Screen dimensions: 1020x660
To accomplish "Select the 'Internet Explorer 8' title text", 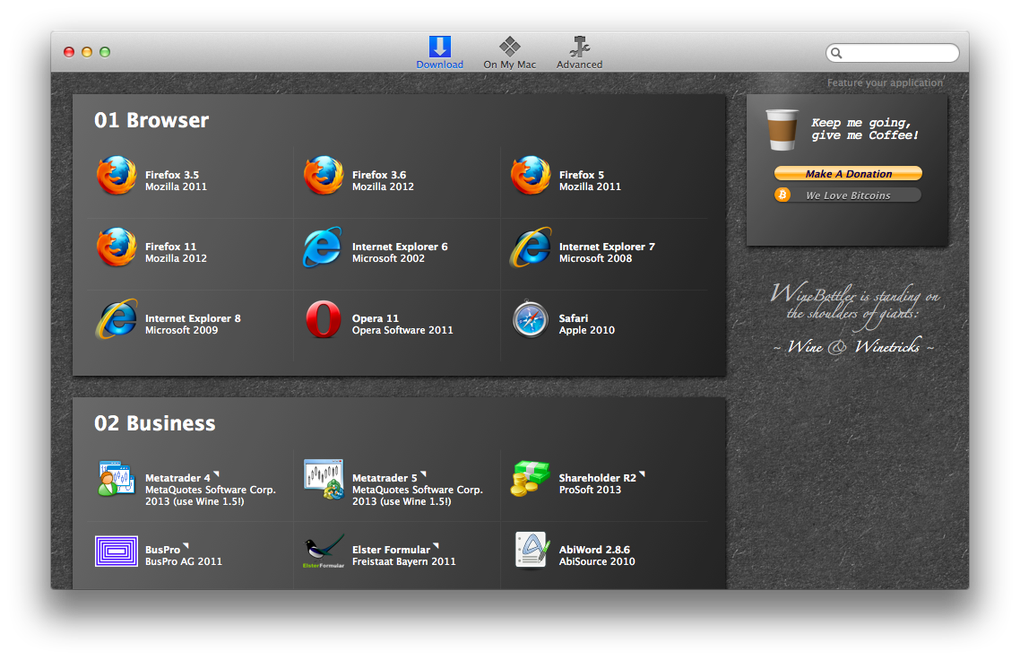I will 193,318.
